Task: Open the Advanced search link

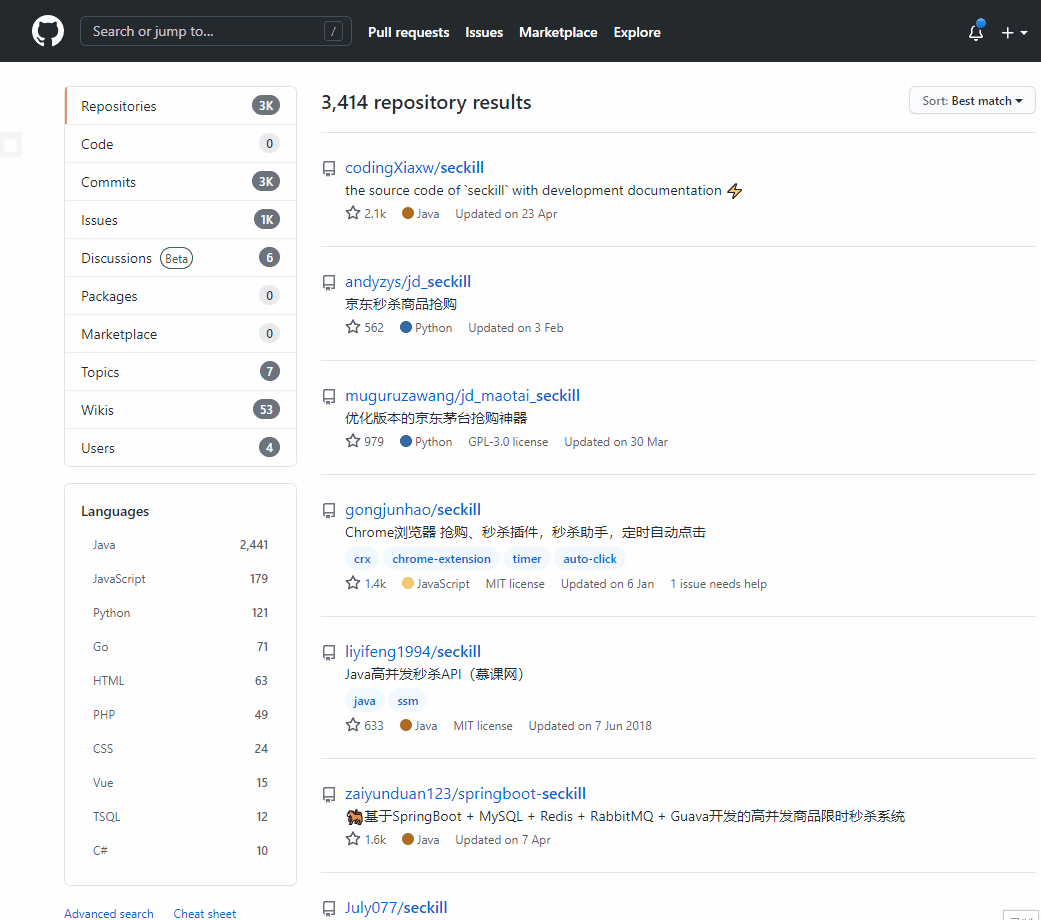Action: pos(109,913)
